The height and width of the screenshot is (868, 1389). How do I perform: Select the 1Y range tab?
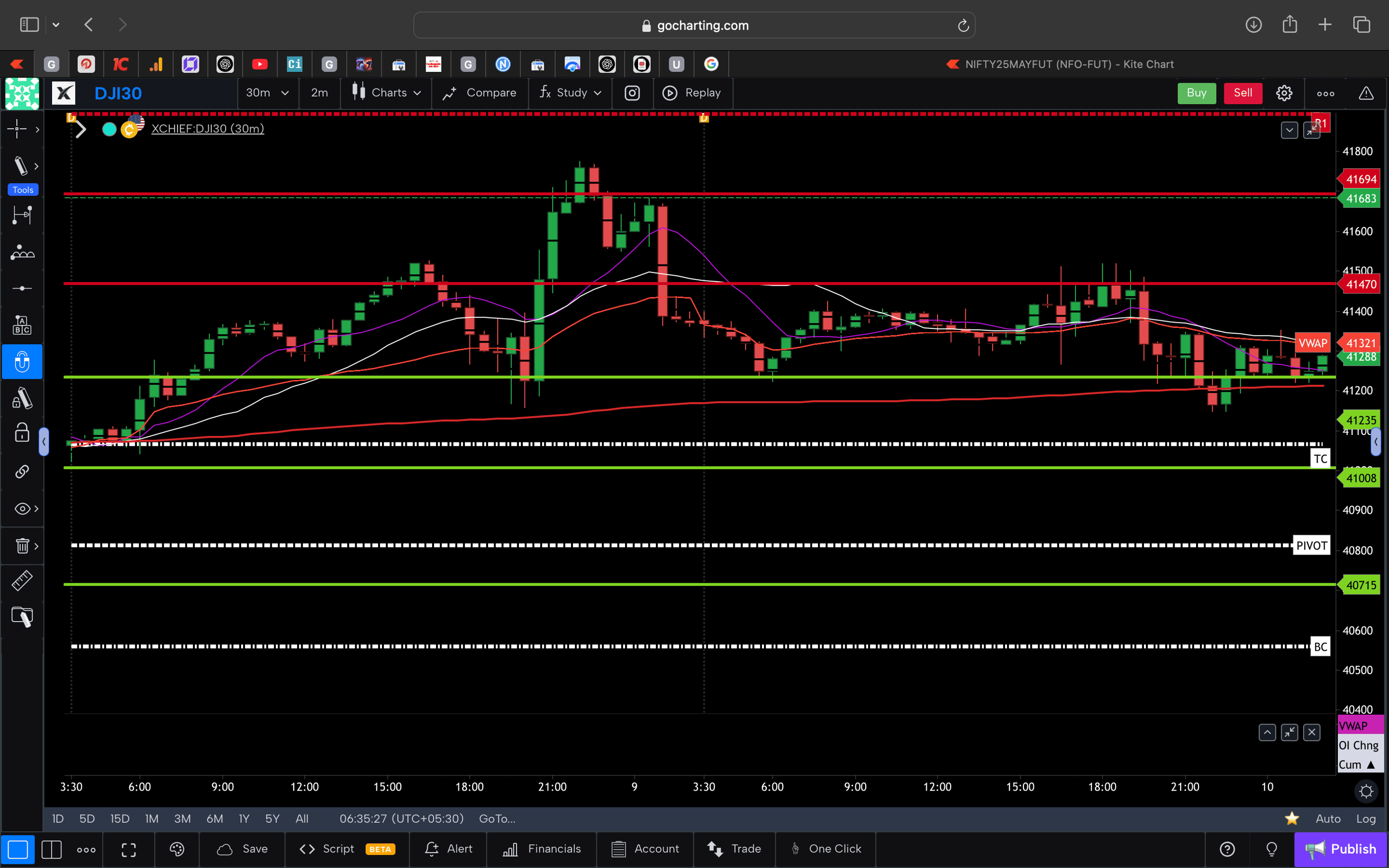pos(244,818)
